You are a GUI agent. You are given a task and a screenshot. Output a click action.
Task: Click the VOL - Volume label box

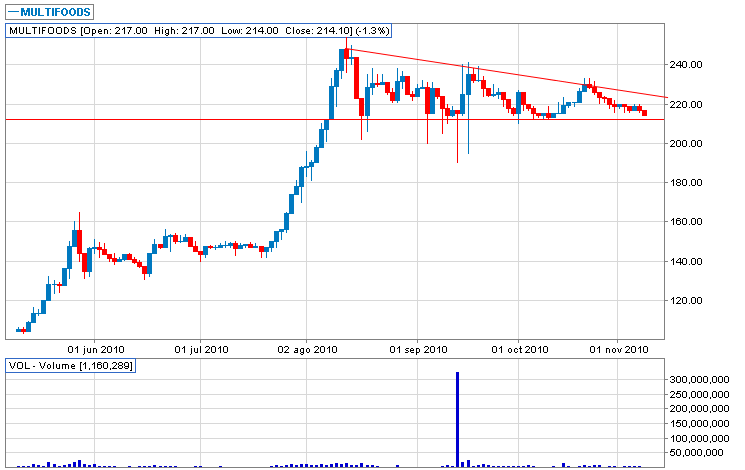tap(70, 366)
